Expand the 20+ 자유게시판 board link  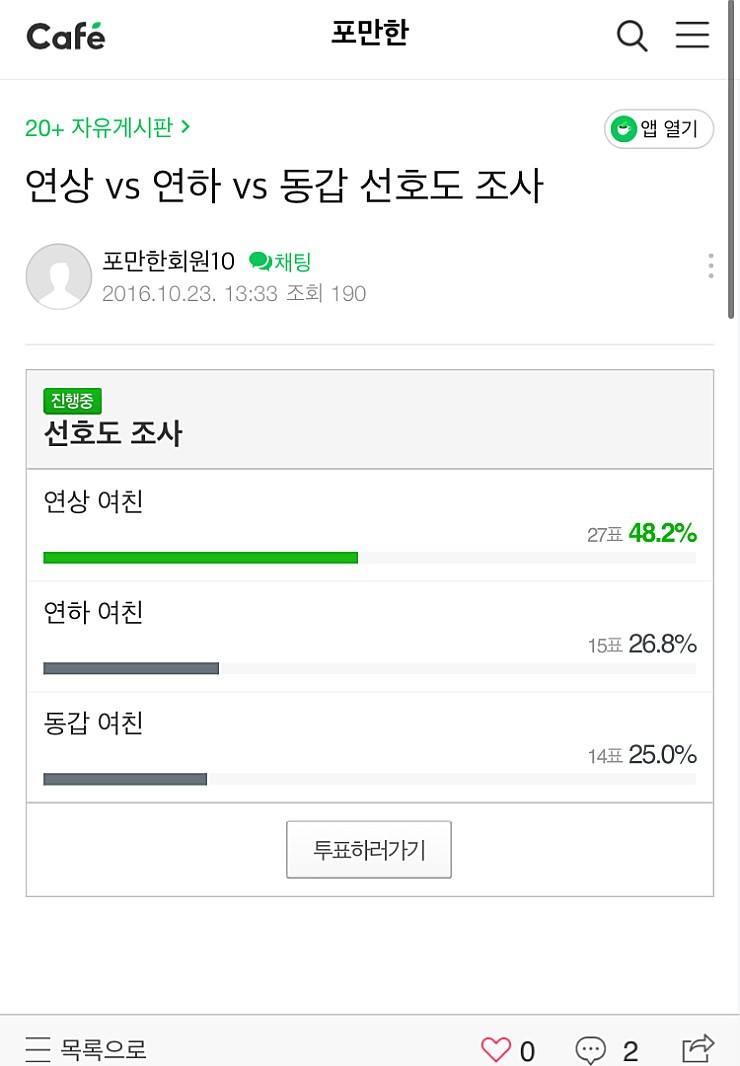pyautogui.click(x=108, y=128)
